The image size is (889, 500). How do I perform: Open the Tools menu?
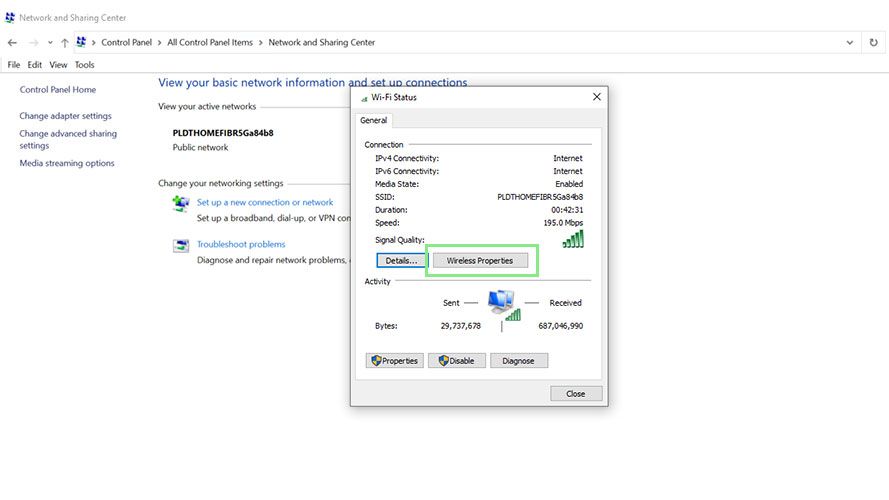click(84, 65)
